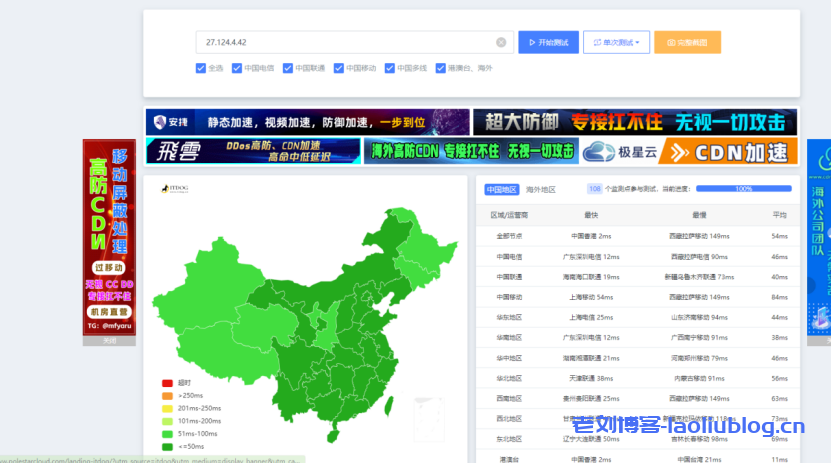The image size is (831, 463).
Task: Click the 完整截图 button
Action: tap(687, 42)
